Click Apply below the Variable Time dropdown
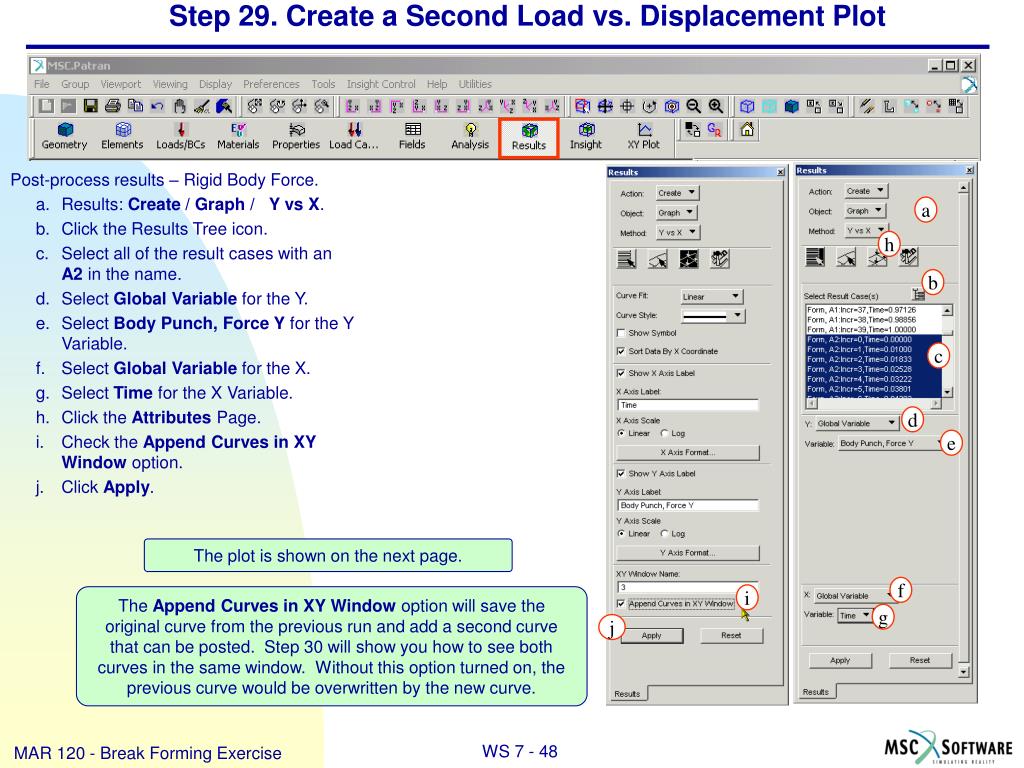 (840, 660)
